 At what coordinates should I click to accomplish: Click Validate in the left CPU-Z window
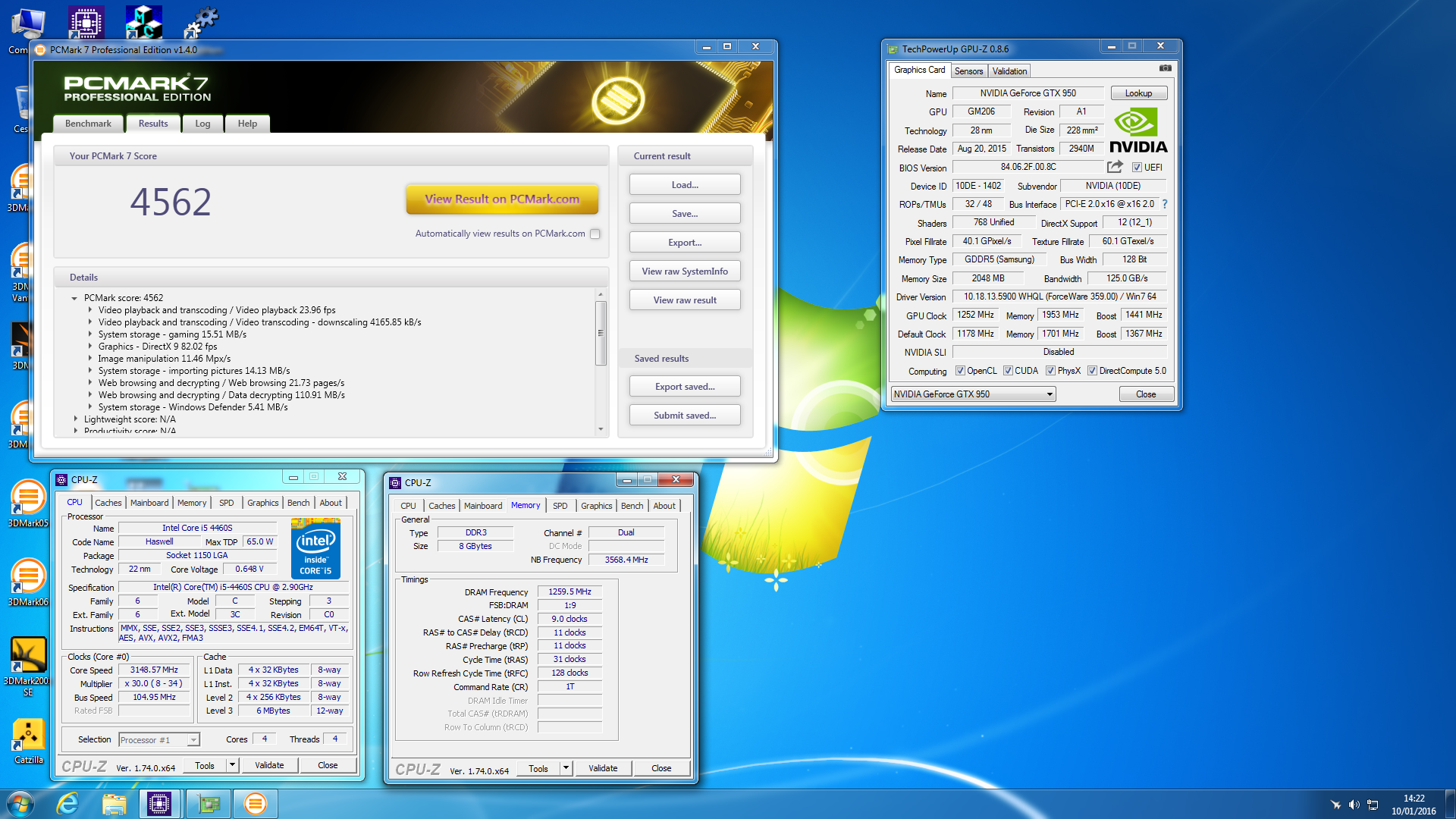[x=269, y=765]
